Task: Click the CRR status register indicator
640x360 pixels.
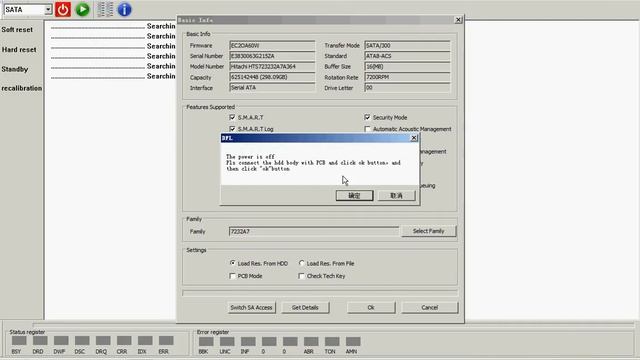Action: [x=124, y=340]
